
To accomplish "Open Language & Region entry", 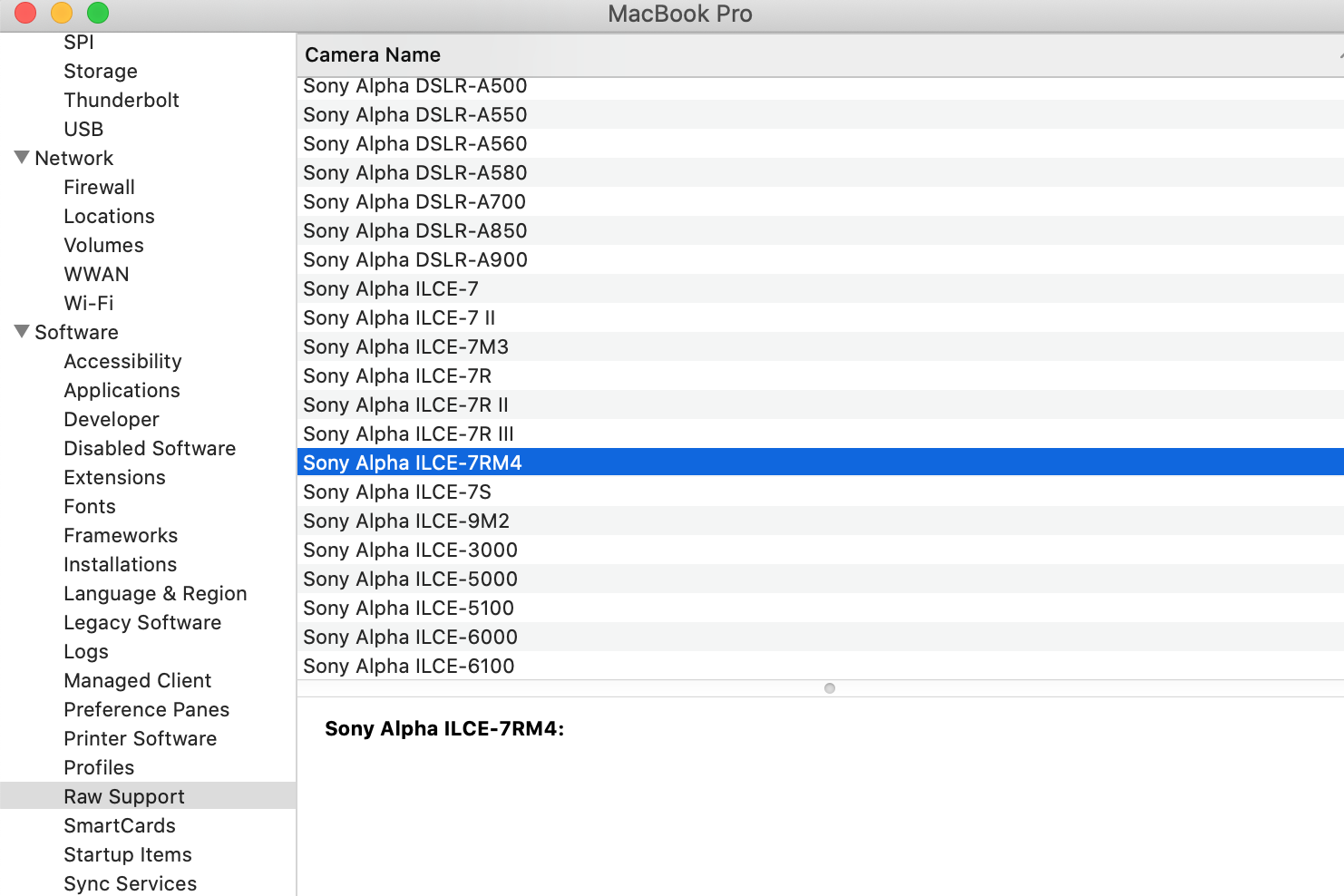I will (155, 593).
